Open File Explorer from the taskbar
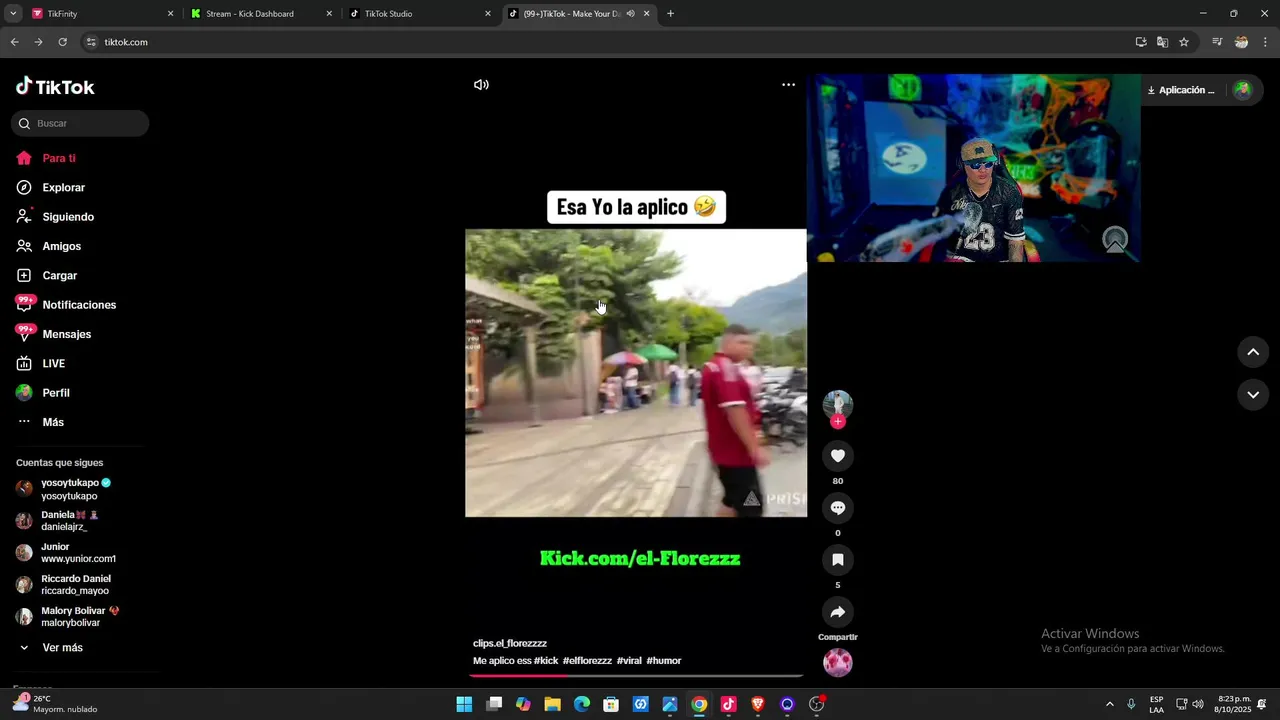 point(552,704)
